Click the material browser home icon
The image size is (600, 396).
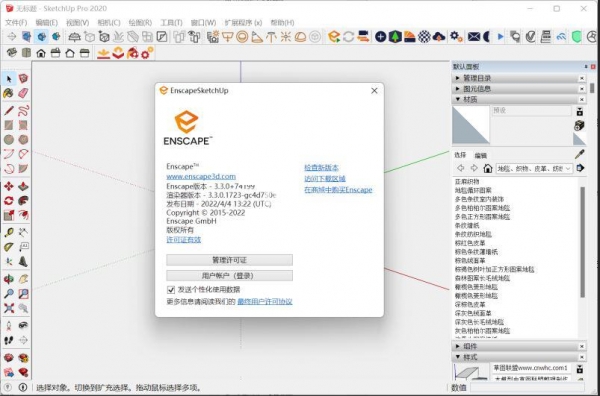click(x=488, y=168)
